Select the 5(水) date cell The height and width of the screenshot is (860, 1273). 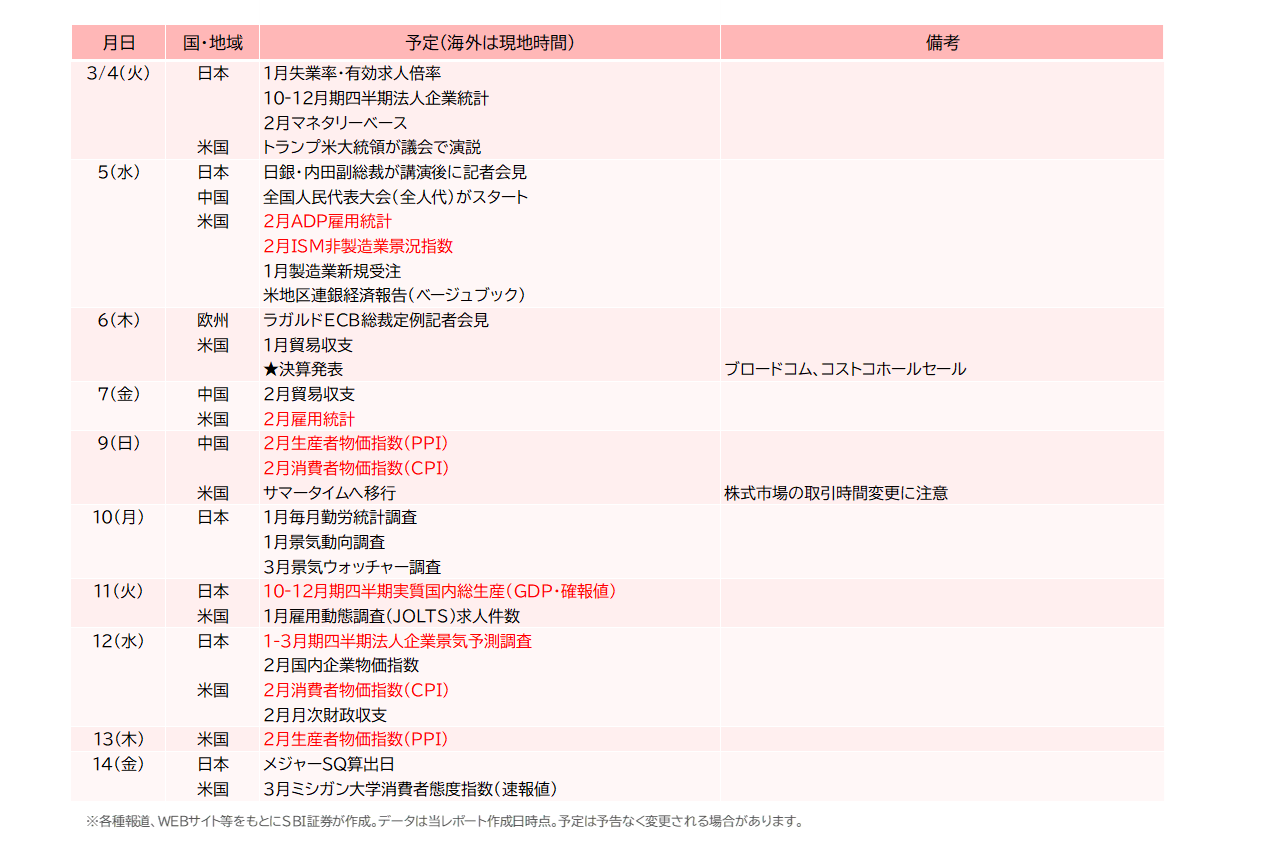click(x=119, y=172)
